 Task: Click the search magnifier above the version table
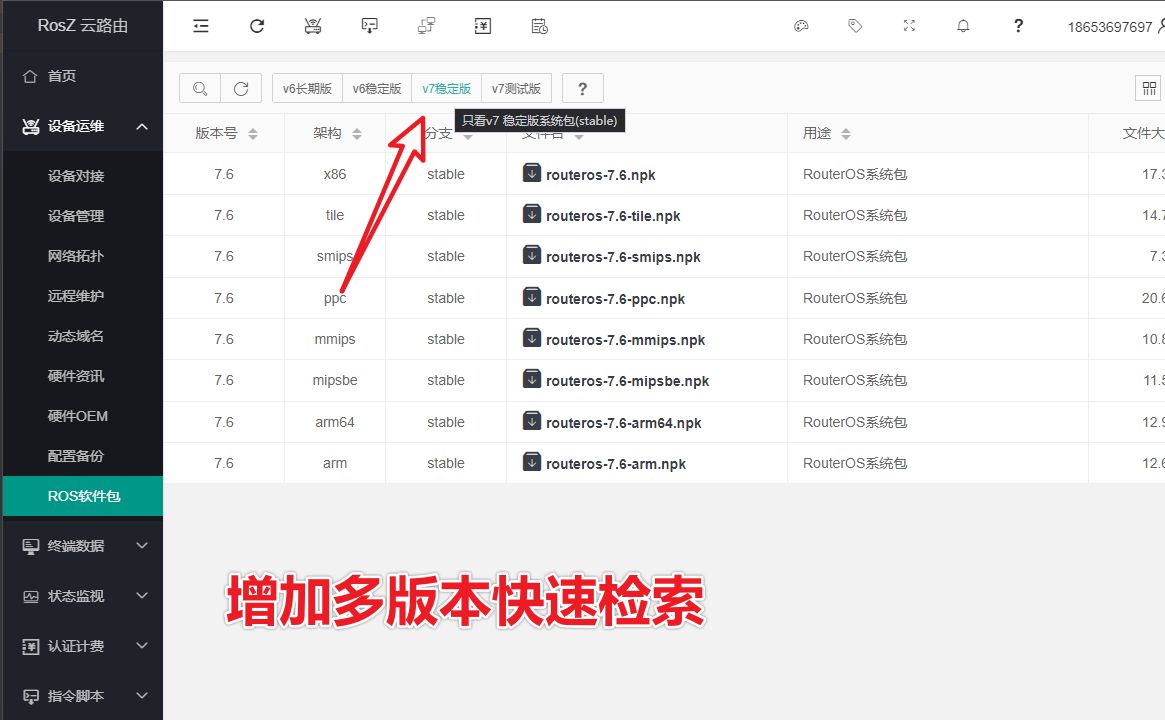coord(199,88)
